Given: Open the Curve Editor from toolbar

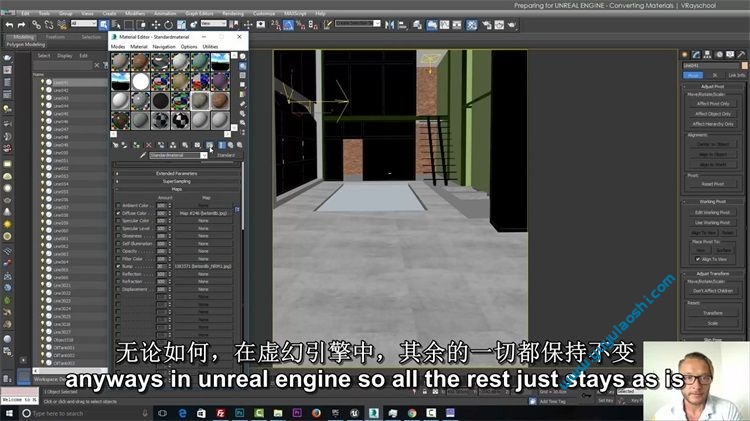Looking at the screenshot, I should [x=444, y=25].
